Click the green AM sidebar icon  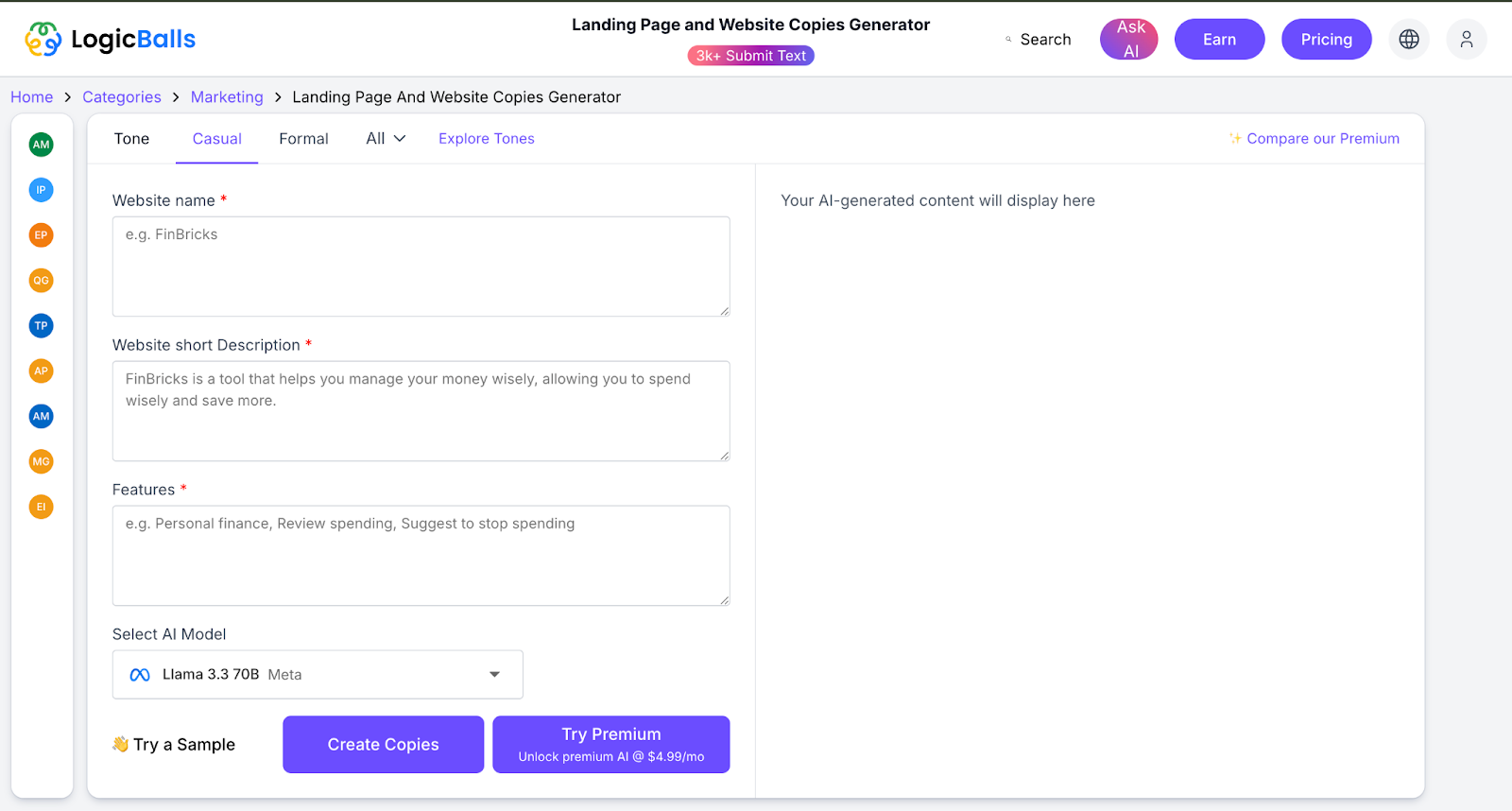pyautogui.click(x=41, y=145)
